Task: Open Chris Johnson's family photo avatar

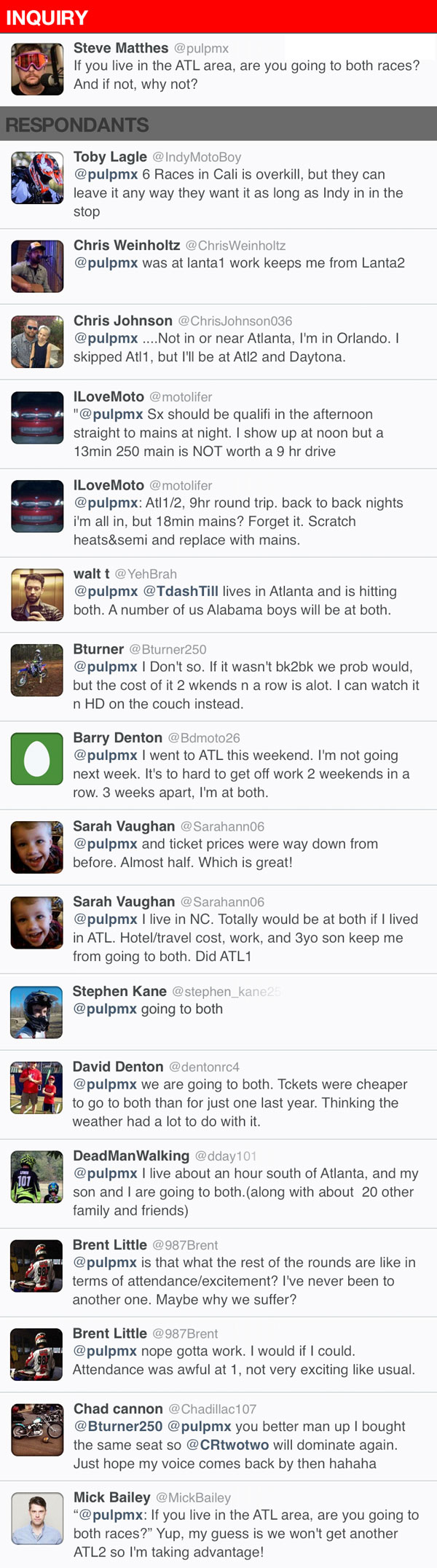Action: (x=37, y=342)
